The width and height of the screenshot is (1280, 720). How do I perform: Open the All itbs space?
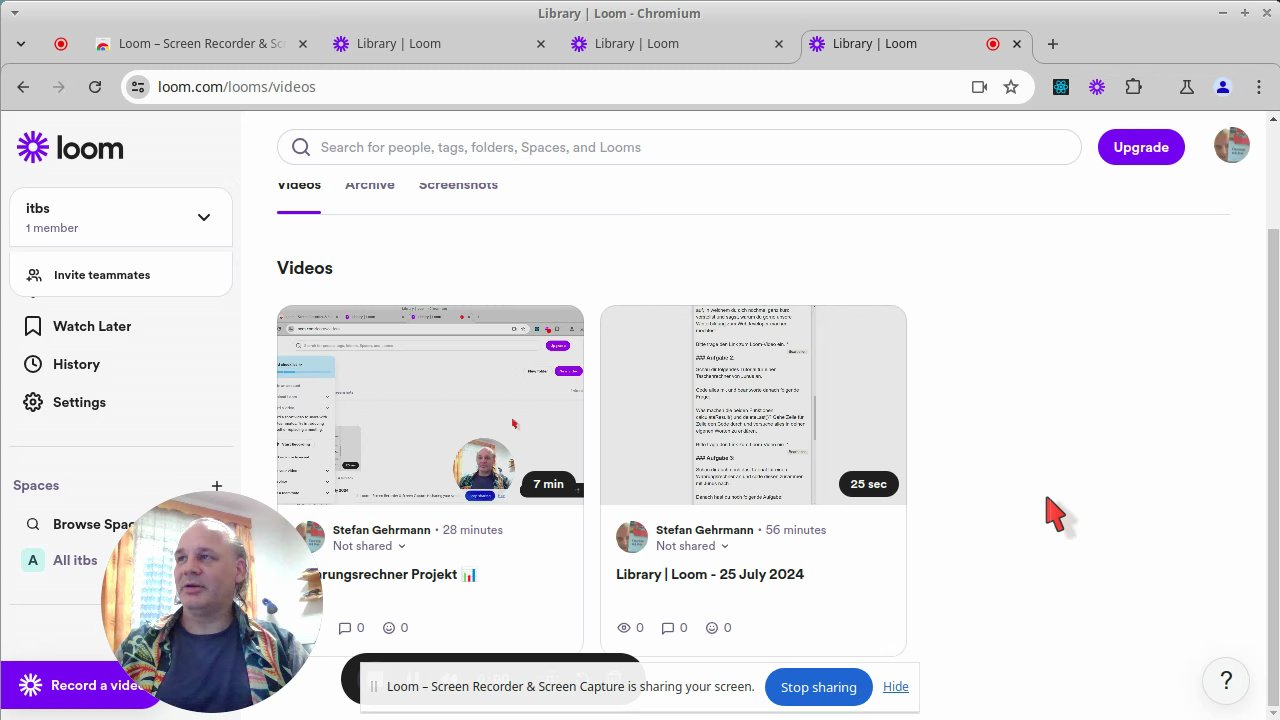[75, 560]
